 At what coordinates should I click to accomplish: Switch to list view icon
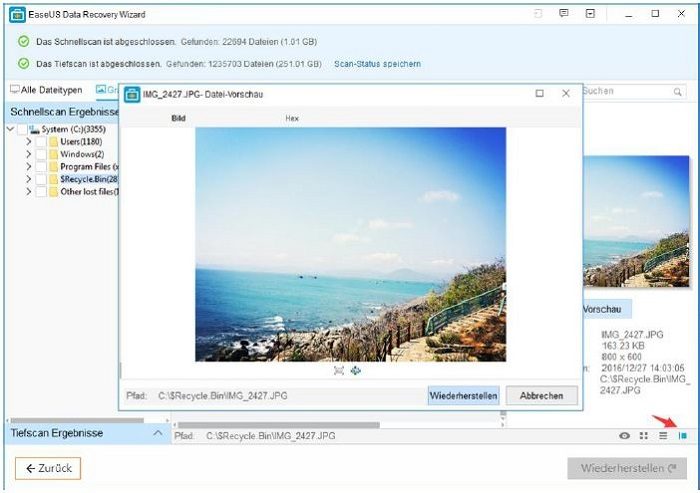(x=662, y=436)
